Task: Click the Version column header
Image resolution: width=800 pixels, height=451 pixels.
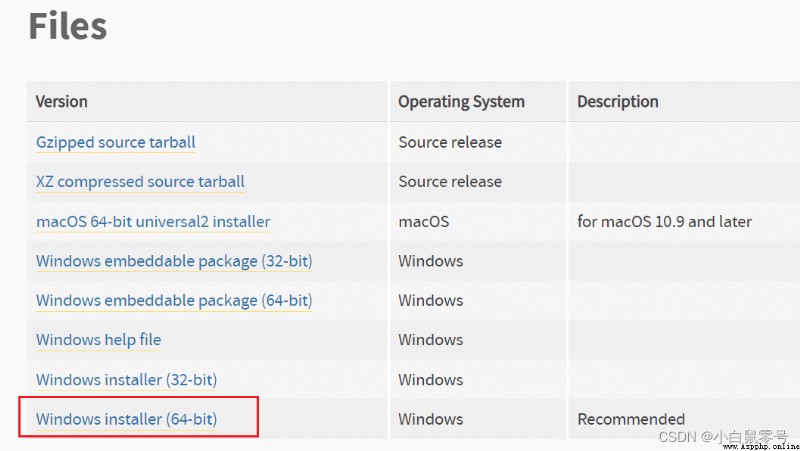Action: click(62, 102)
